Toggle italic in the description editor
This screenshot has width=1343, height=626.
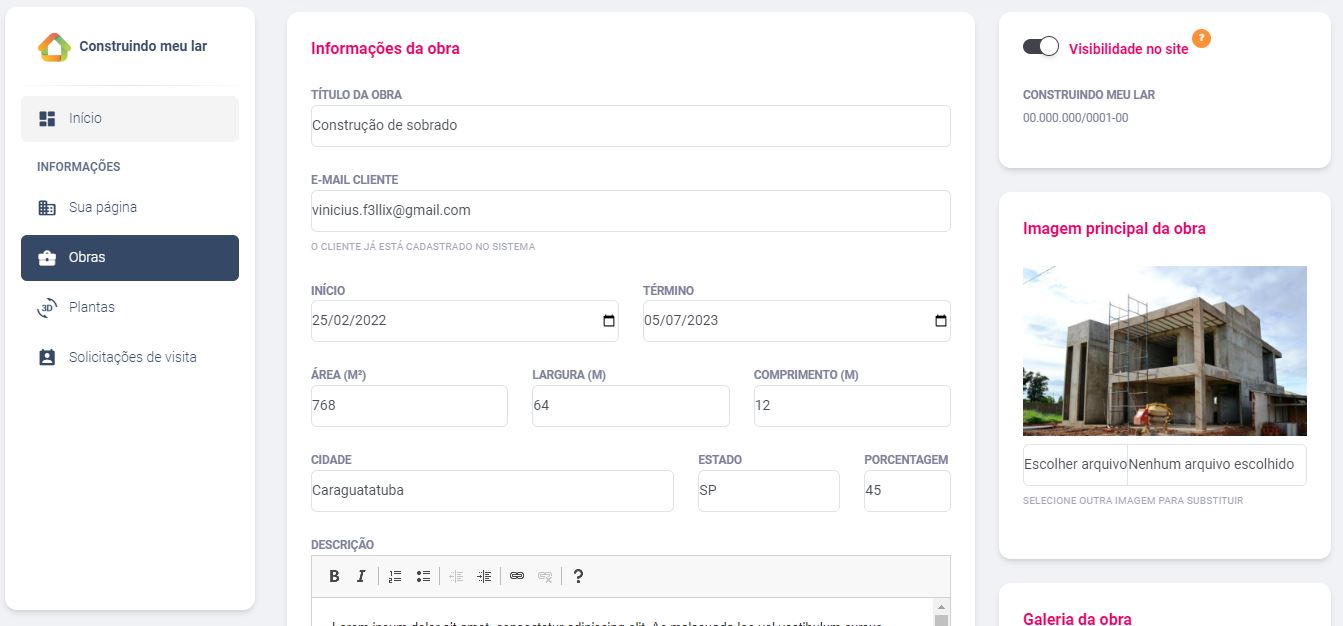(x=361, y=576)
